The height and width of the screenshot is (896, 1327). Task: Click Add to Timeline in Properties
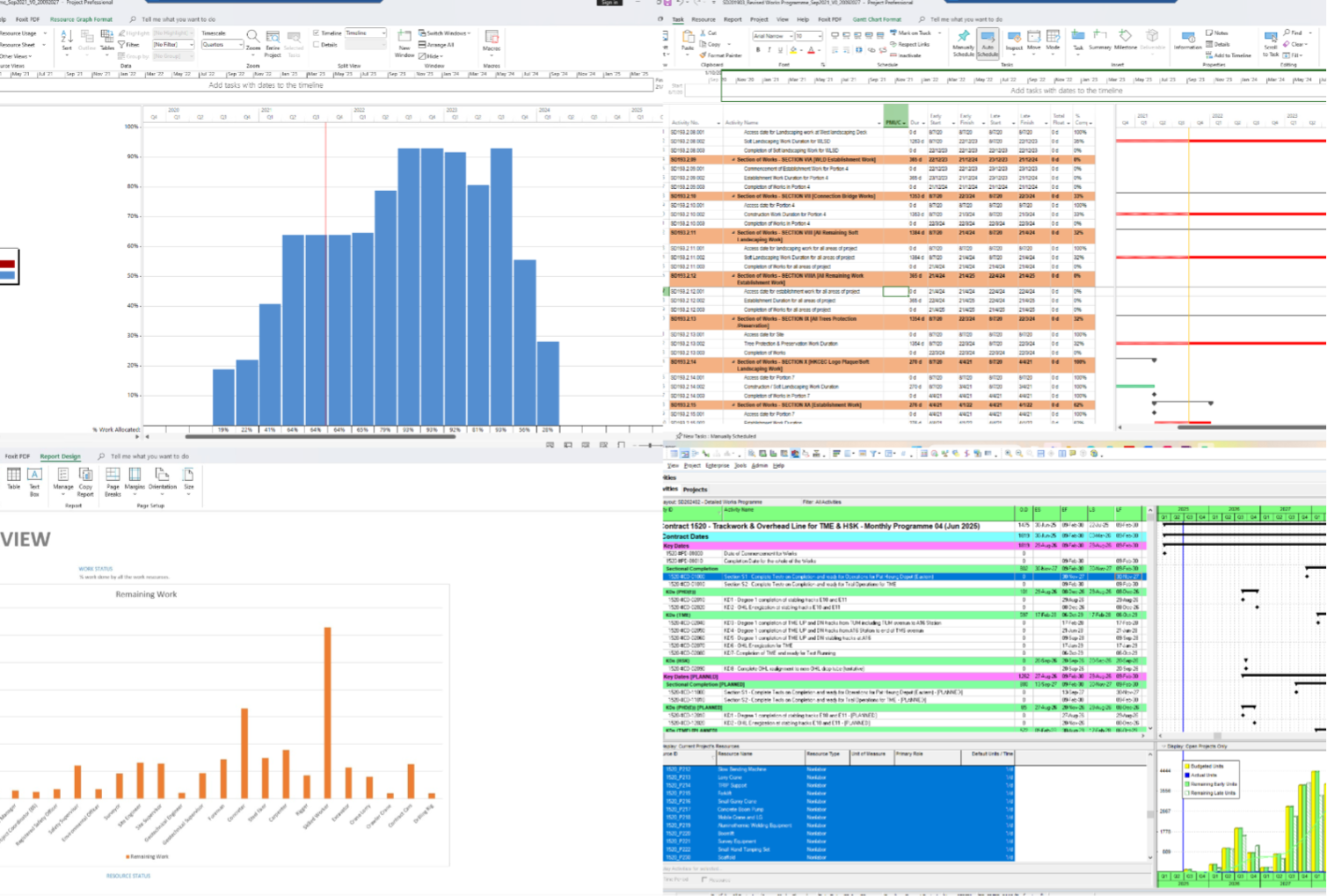1232,55
